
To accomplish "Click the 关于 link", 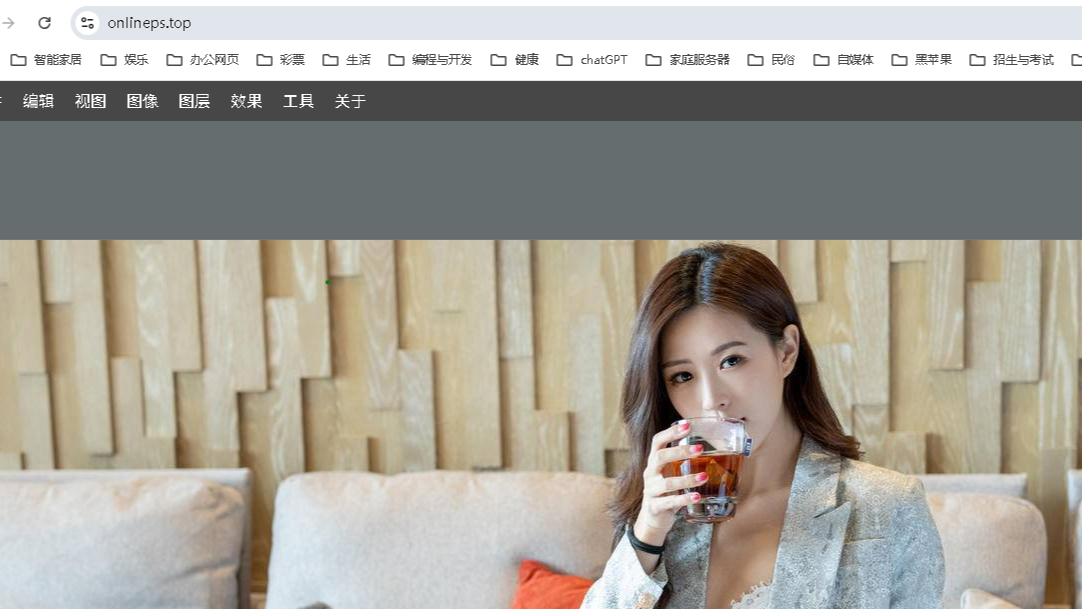I will 348,101.
